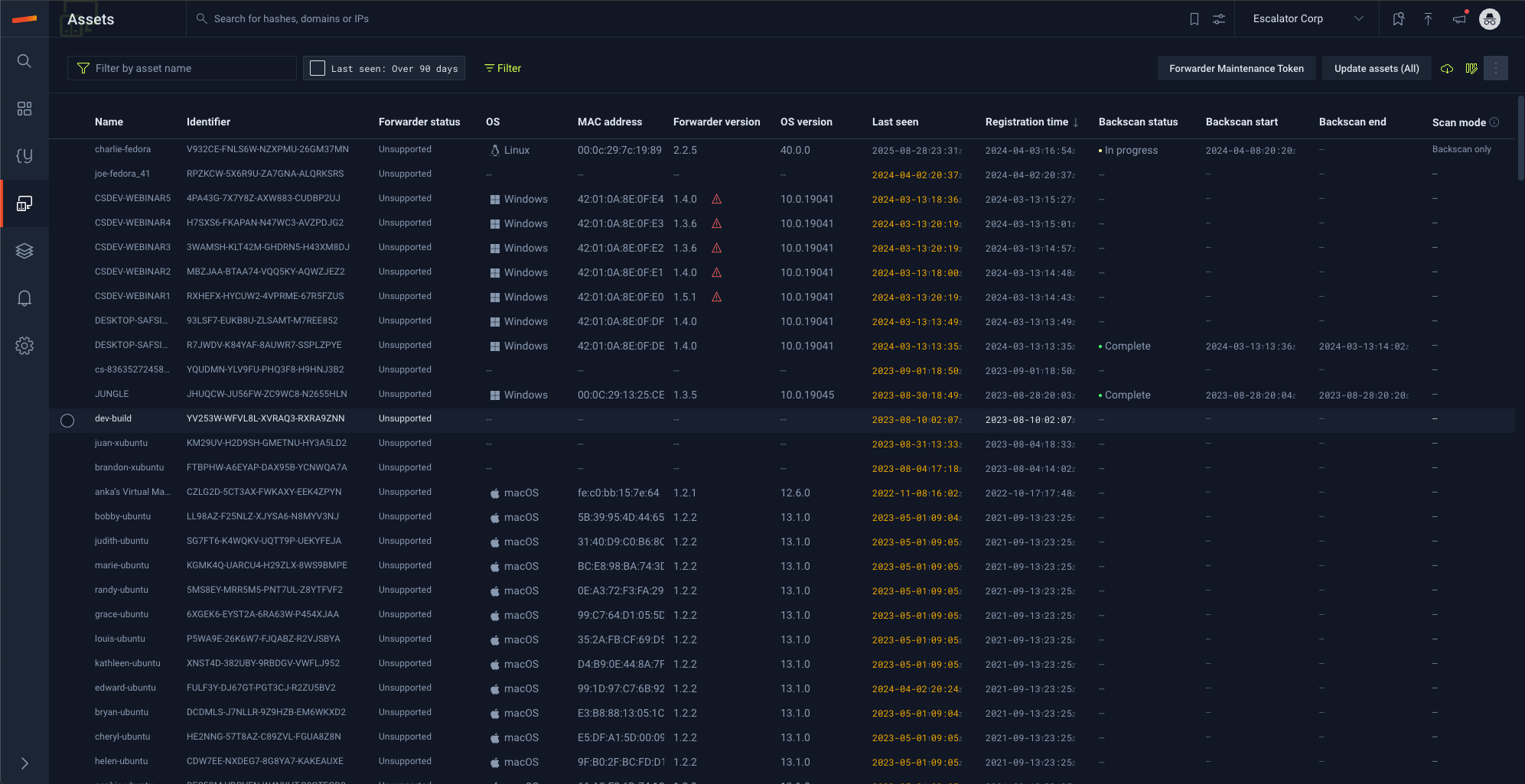Image resolution: width=1525 pixels, height=784 pixels.
Task: Open the YARA rules sidebar icon
Action: [24, 156]
